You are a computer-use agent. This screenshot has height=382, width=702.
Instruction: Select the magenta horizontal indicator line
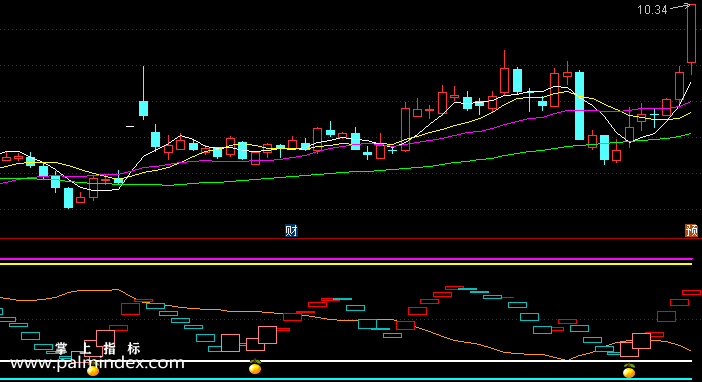[x=346, y=259]
